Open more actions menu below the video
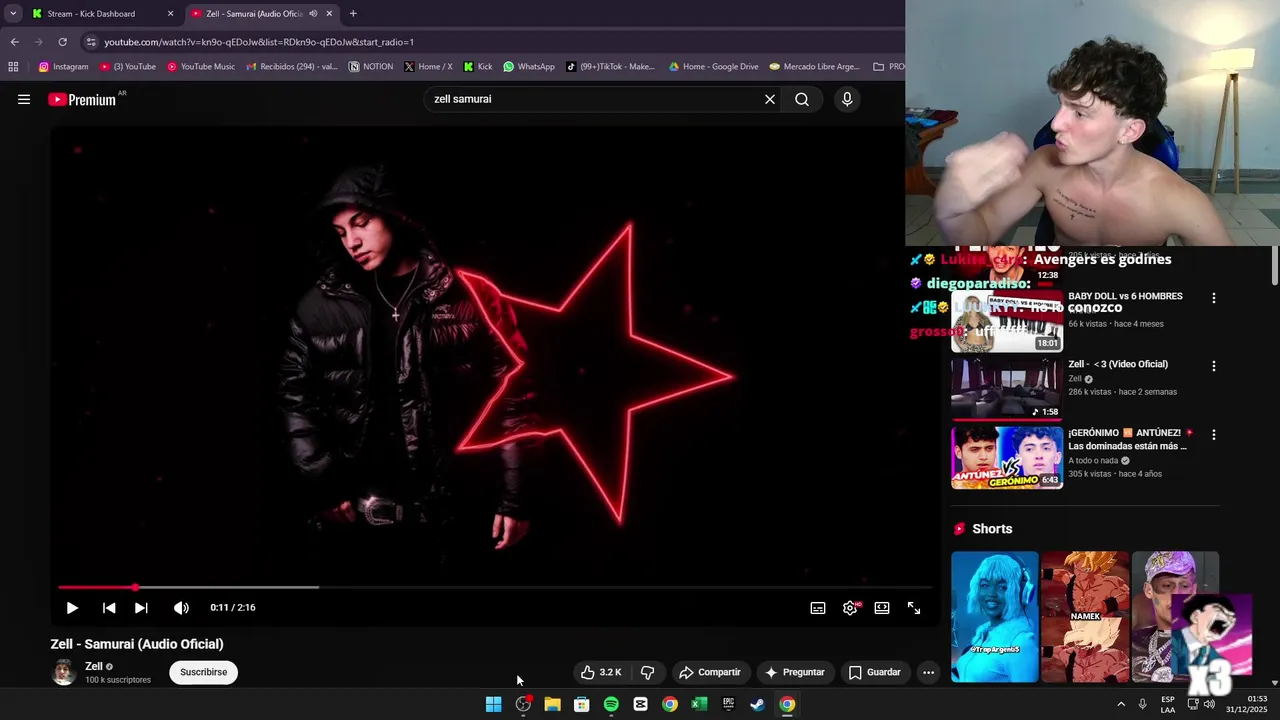Viewport: 1280px width, 720px height. pos(928,672)
